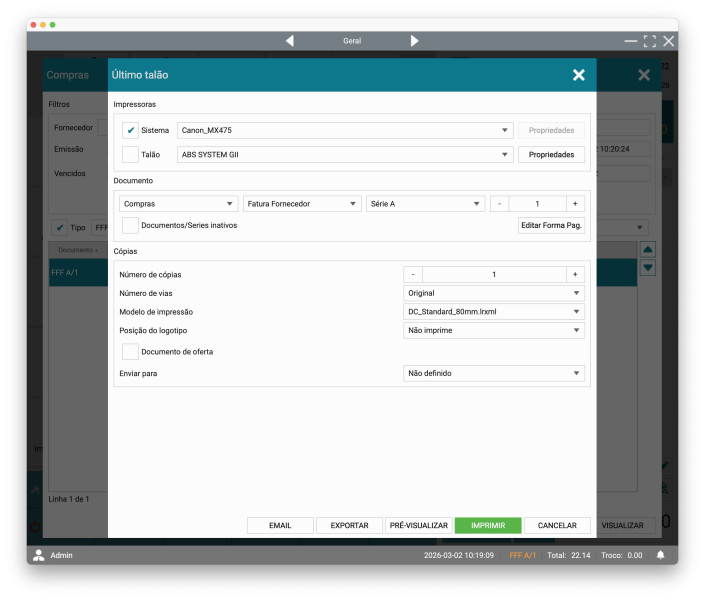Increase document number with plus button

point(575,203)
